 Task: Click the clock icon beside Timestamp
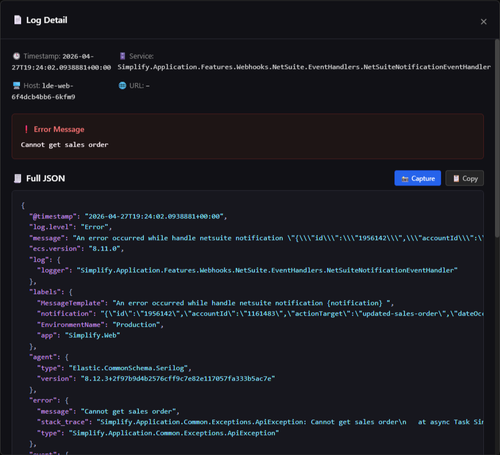click(x=16, y=56)
